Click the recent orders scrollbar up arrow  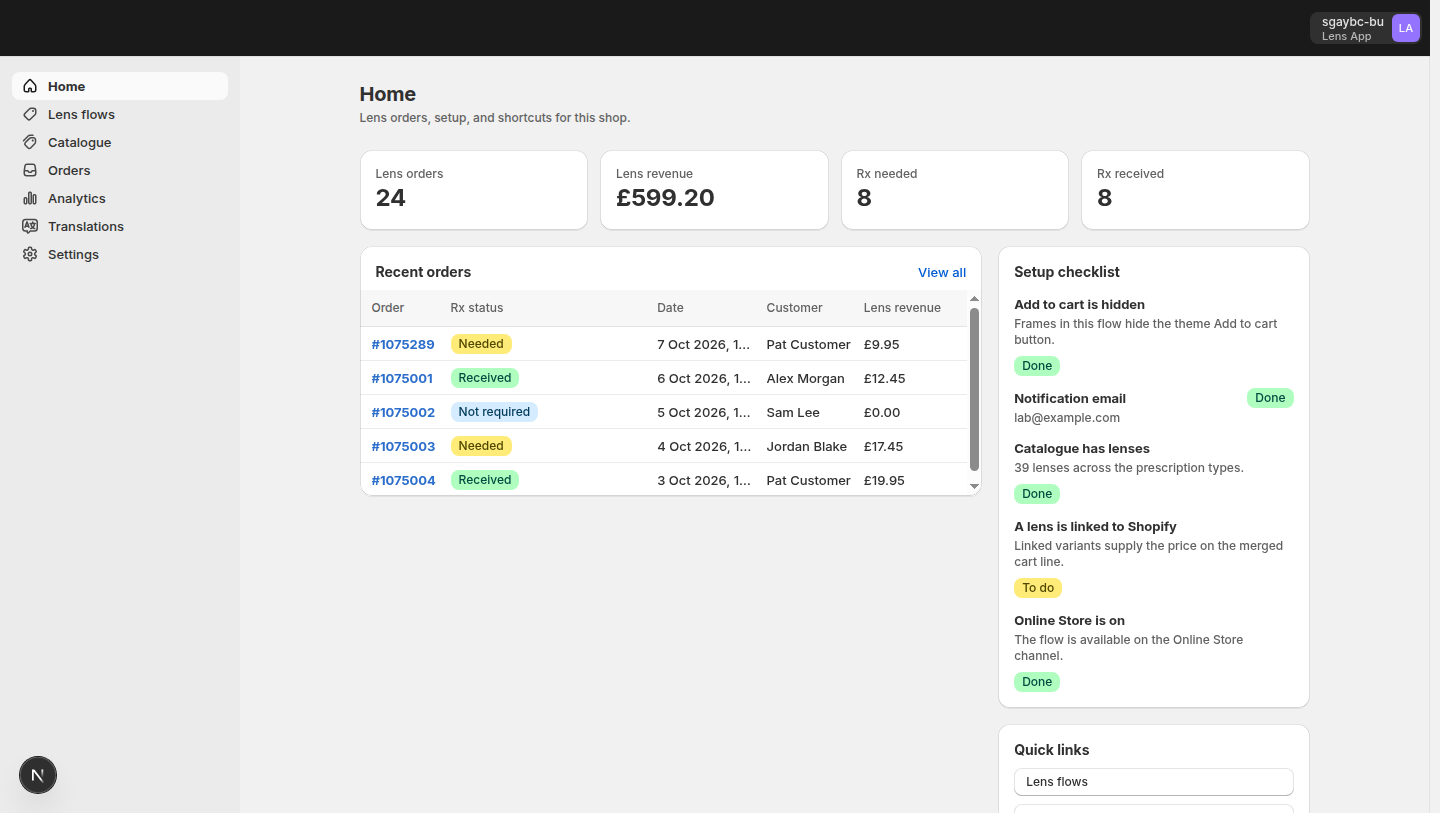click(x=975, y=299)
